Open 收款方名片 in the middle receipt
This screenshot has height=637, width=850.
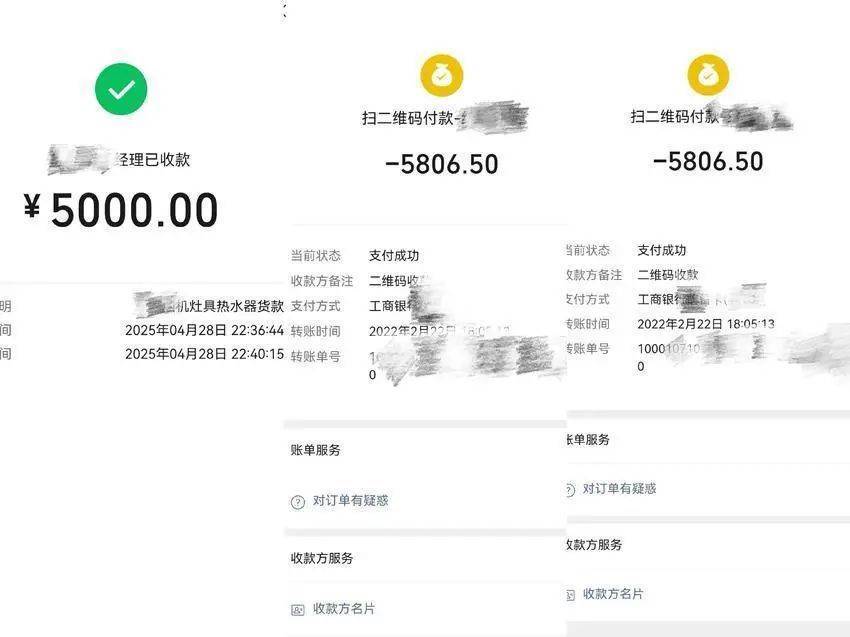click(344, 608)
